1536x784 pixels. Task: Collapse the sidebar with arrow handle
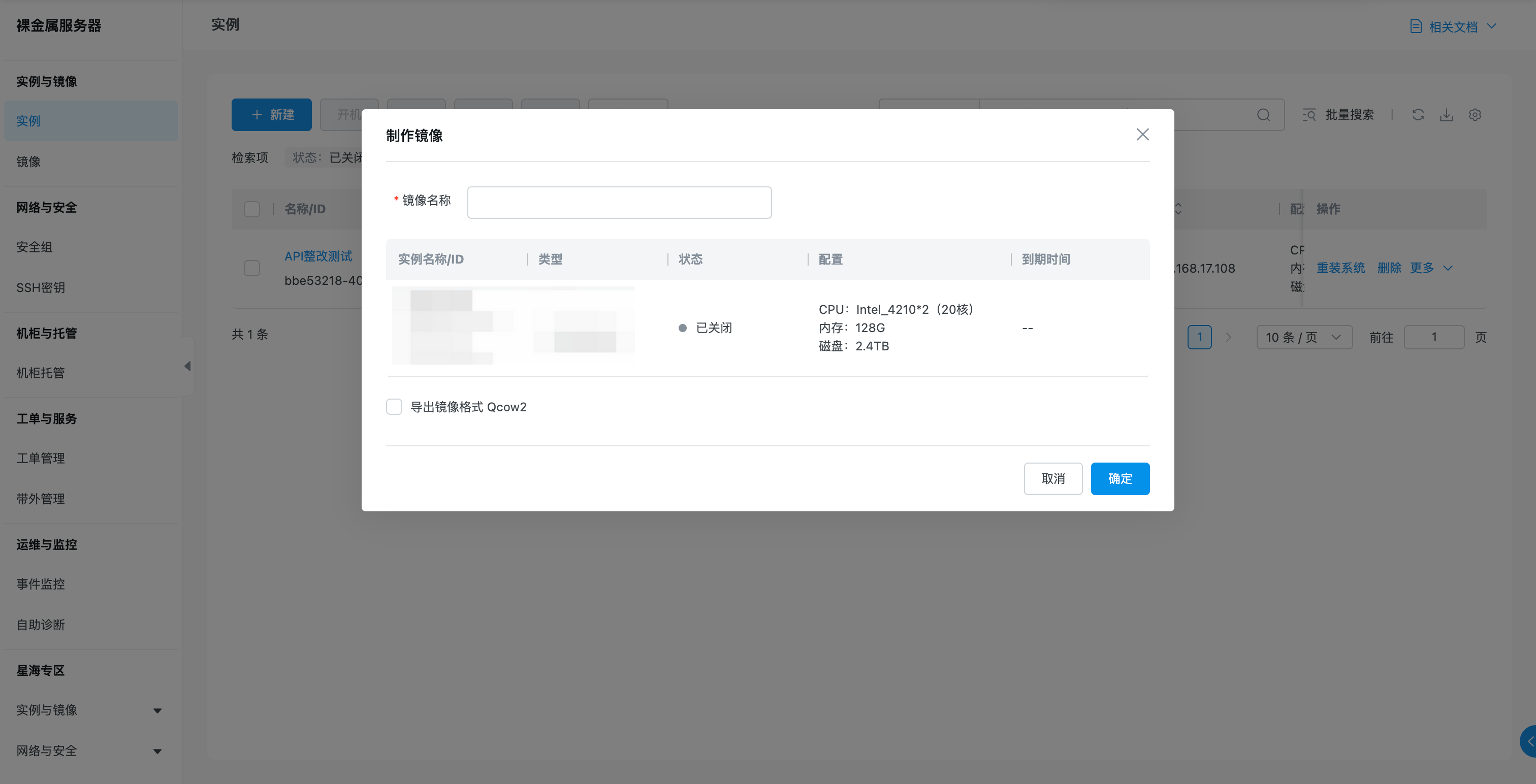188,366
